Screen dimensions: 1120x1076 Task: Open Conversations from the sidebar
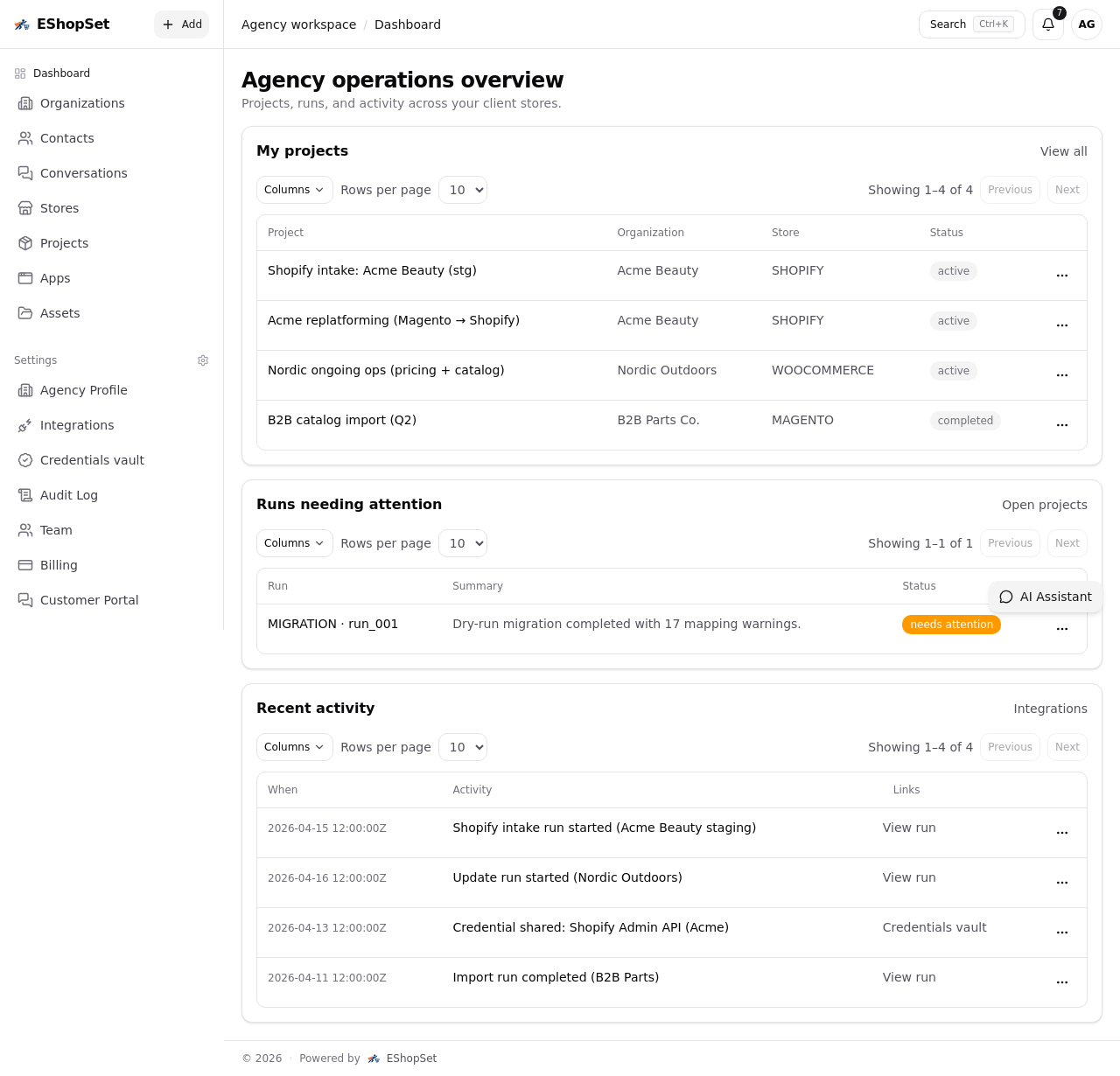(x=24, y=173)
